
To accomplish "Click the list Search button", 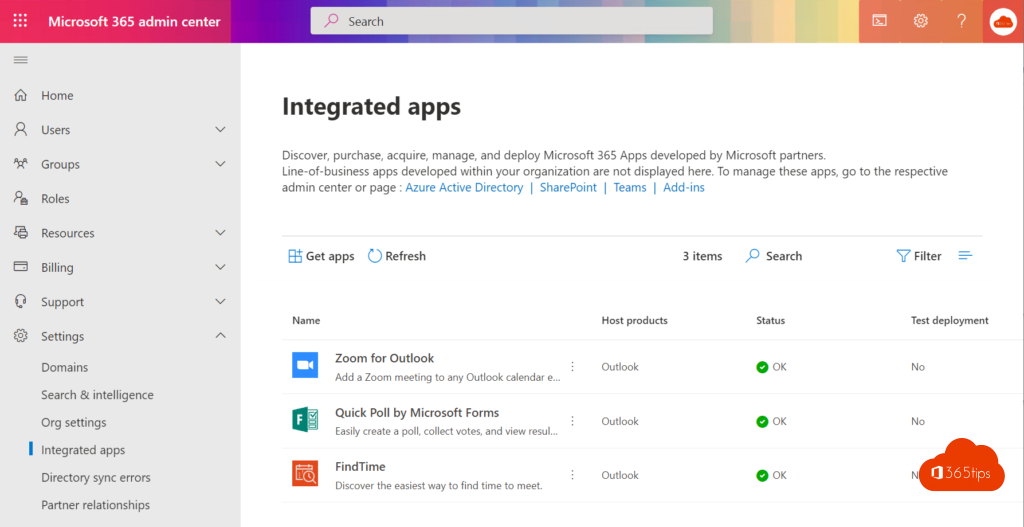I will (774, 256).
